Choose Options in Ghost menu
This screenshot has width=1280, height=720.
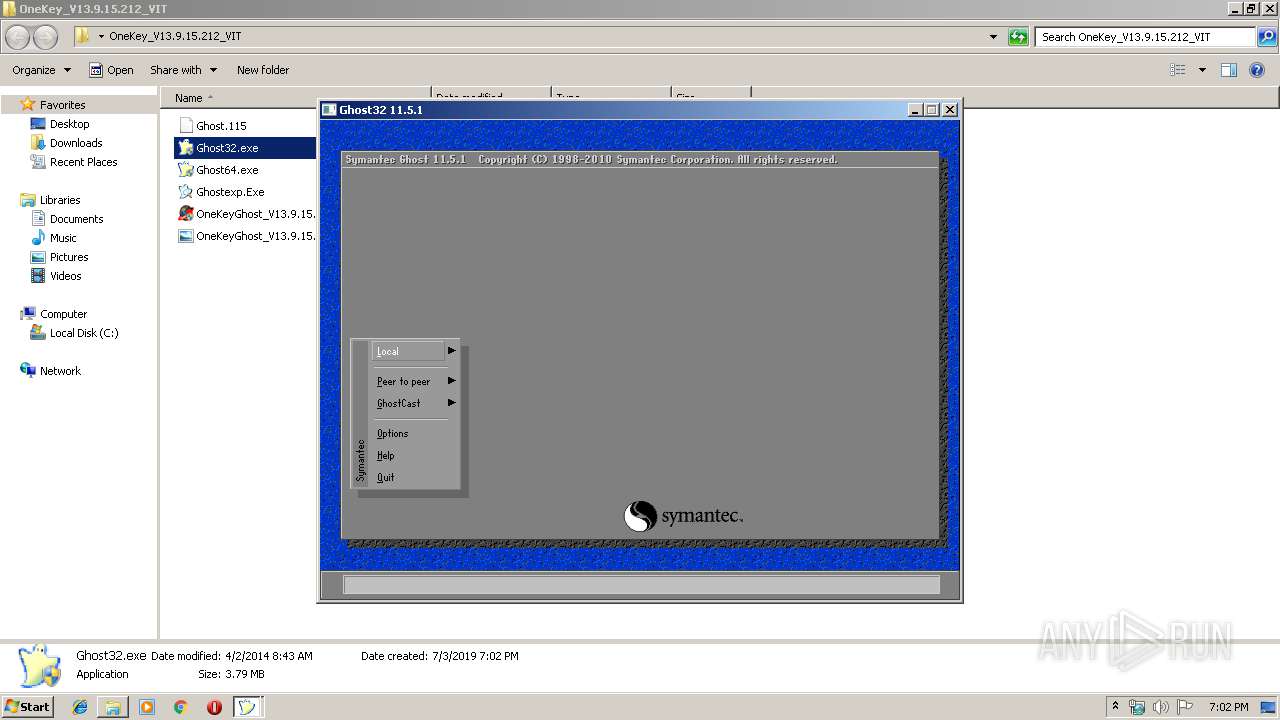392,433
